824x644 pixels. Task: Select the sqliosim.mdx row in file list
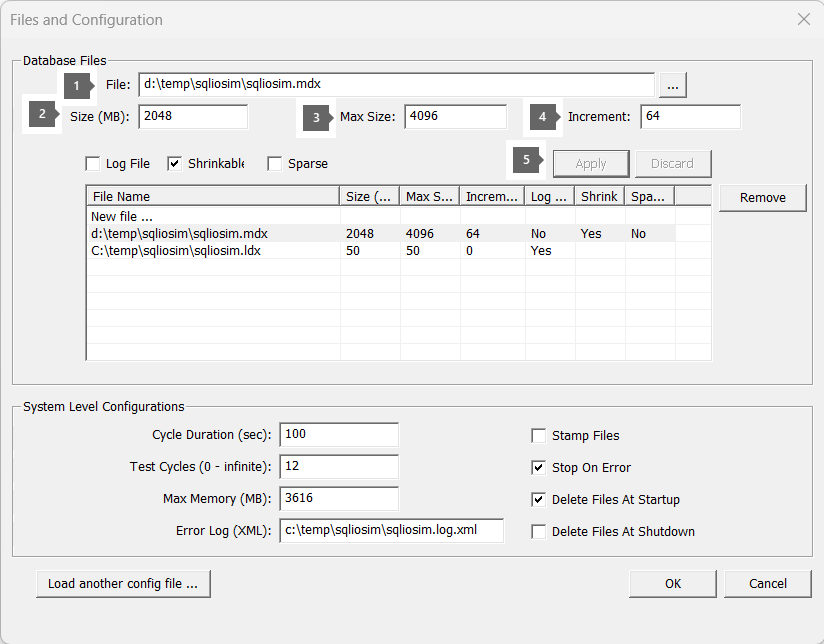179,234
